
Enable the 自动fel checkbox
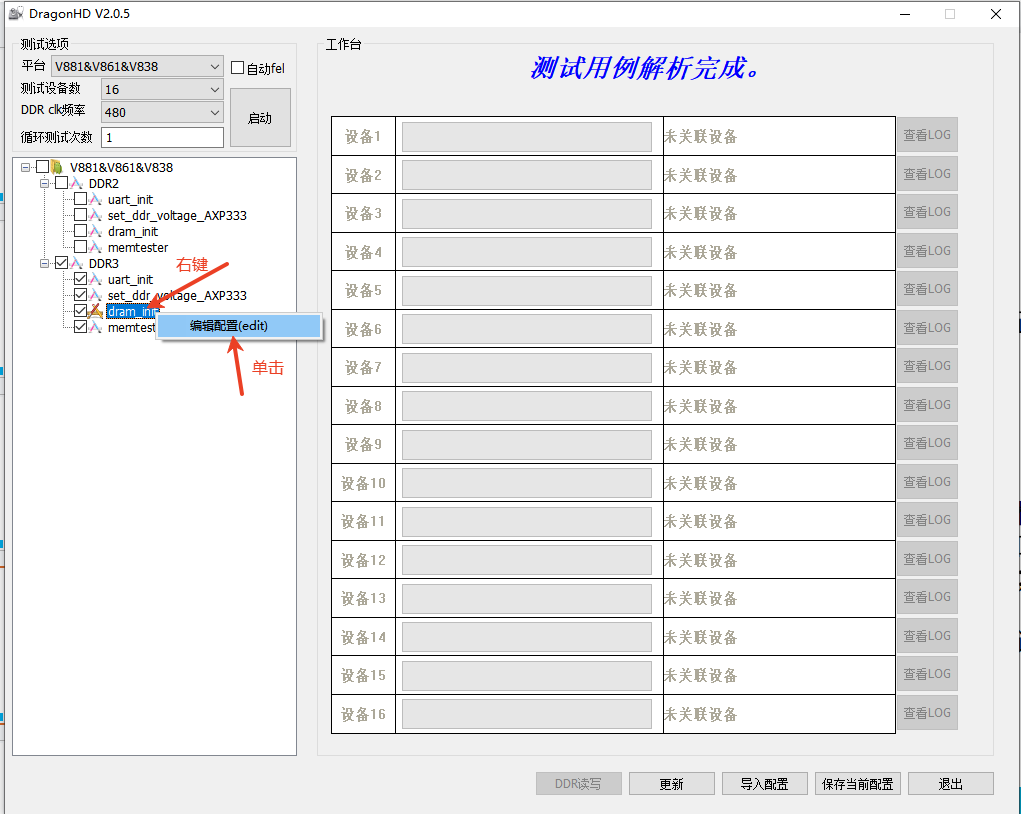(236, 66)
